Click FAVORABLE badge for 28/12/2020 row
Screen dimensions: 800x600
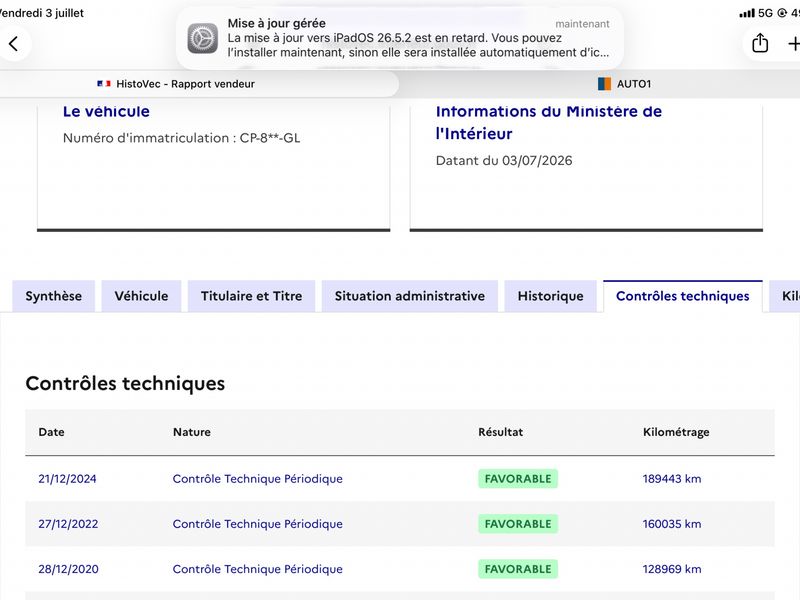(518, 569)
